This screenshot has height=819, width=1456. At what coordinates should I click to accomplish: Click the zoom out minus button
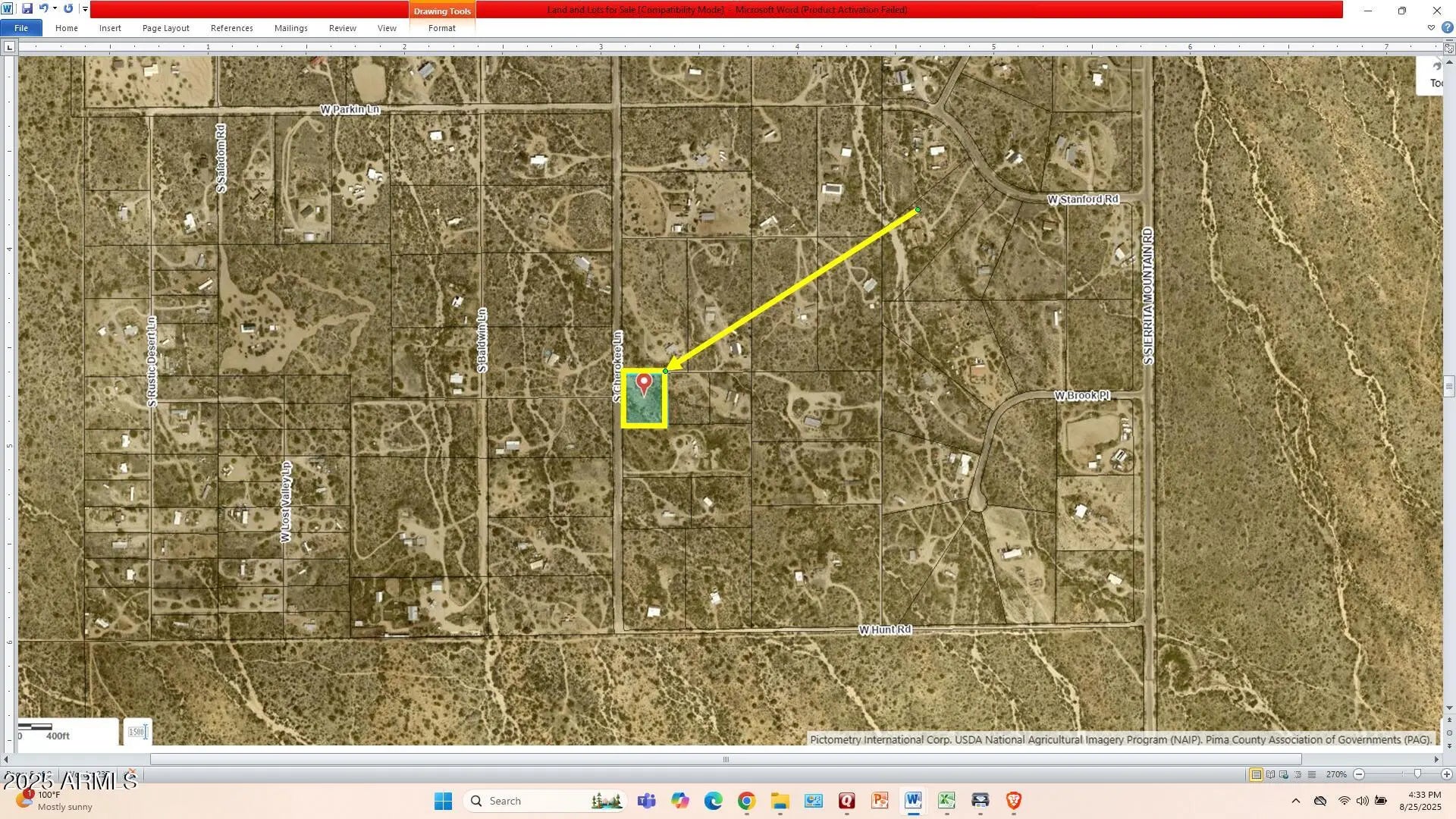tap(1359, 774)
